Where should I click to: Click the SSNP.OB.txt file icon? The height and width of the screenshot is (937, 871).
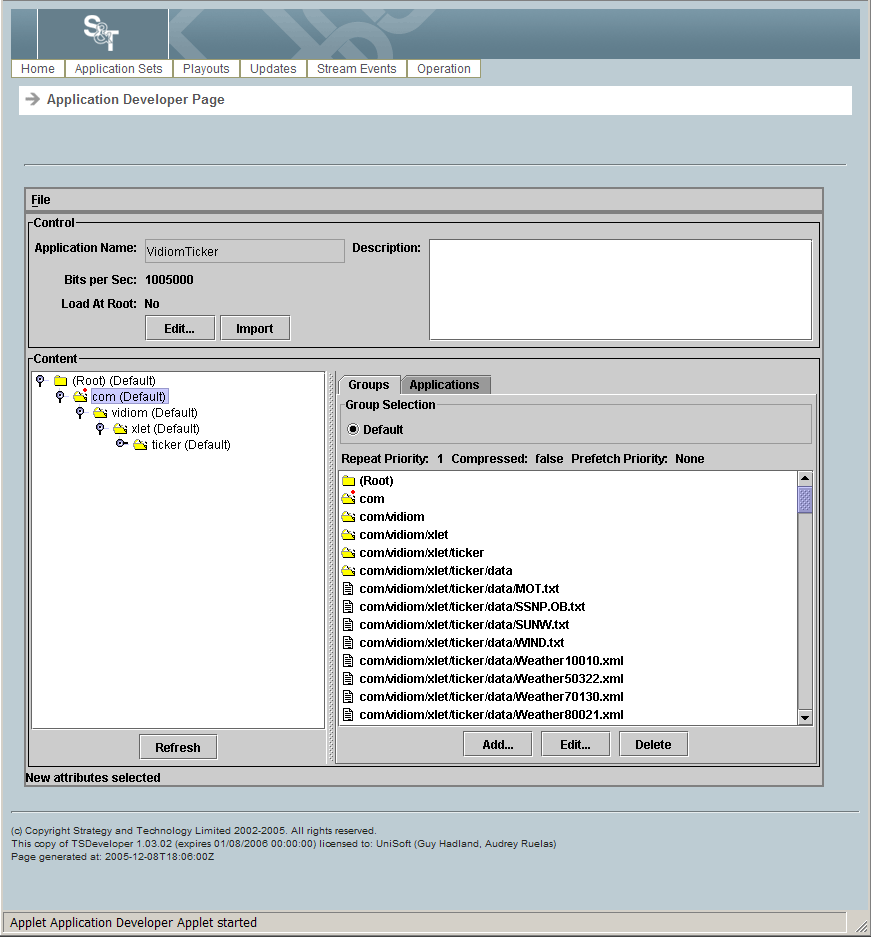pyautogui.click(x=348, y=607)
